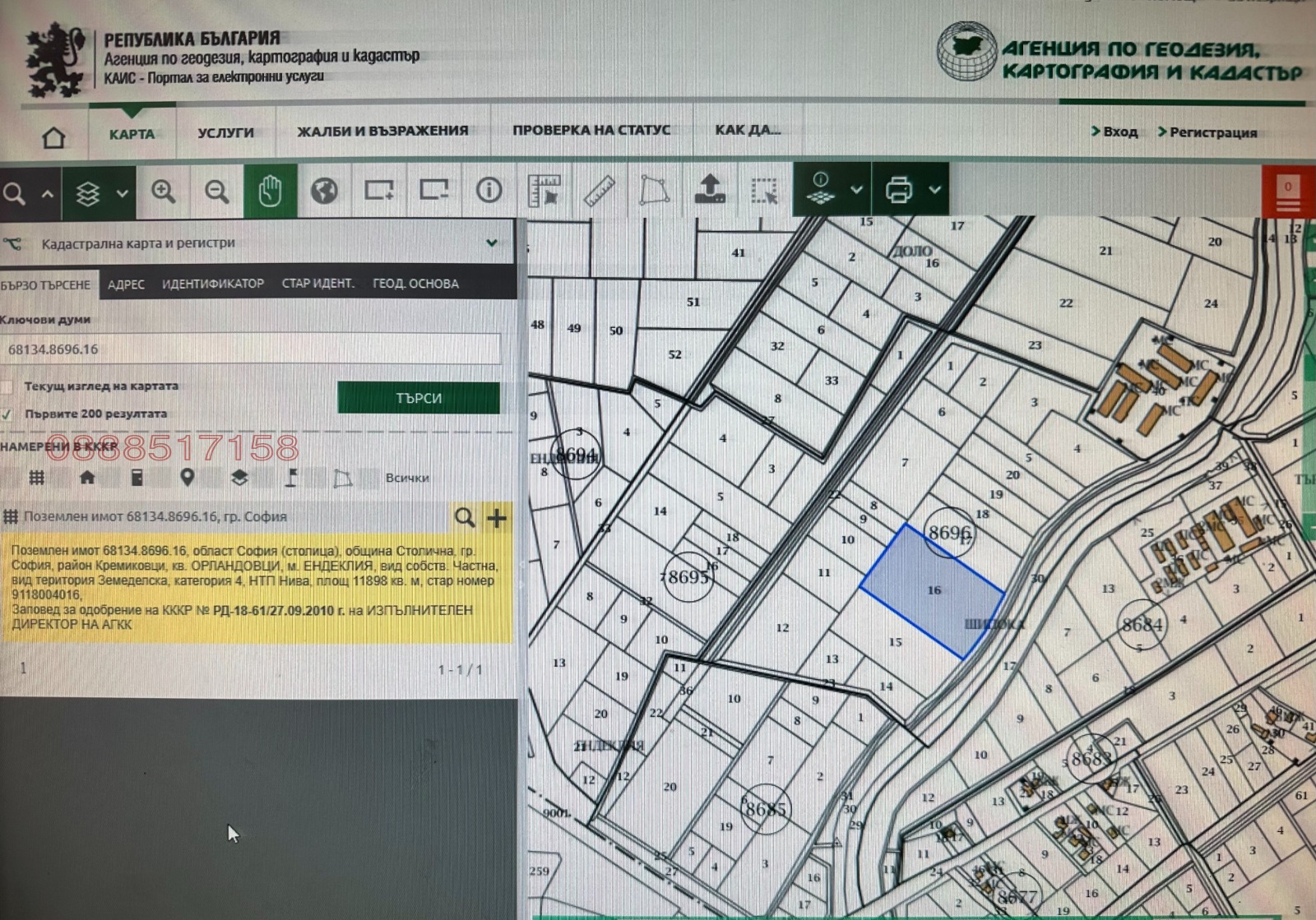Screen dimensions: 1316x920
Task: Open the layers dropdown arrow
Action: click(122, 193)
